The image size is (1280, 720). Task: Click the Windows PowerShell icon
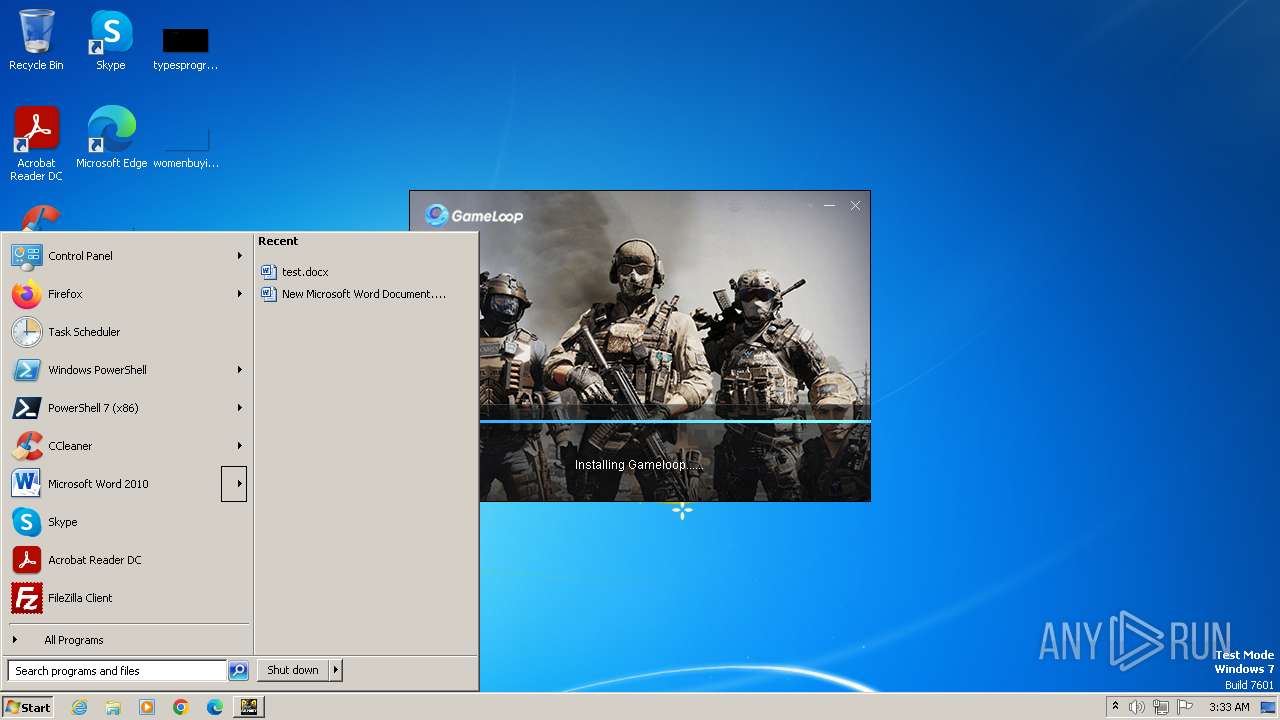point(27,370)
